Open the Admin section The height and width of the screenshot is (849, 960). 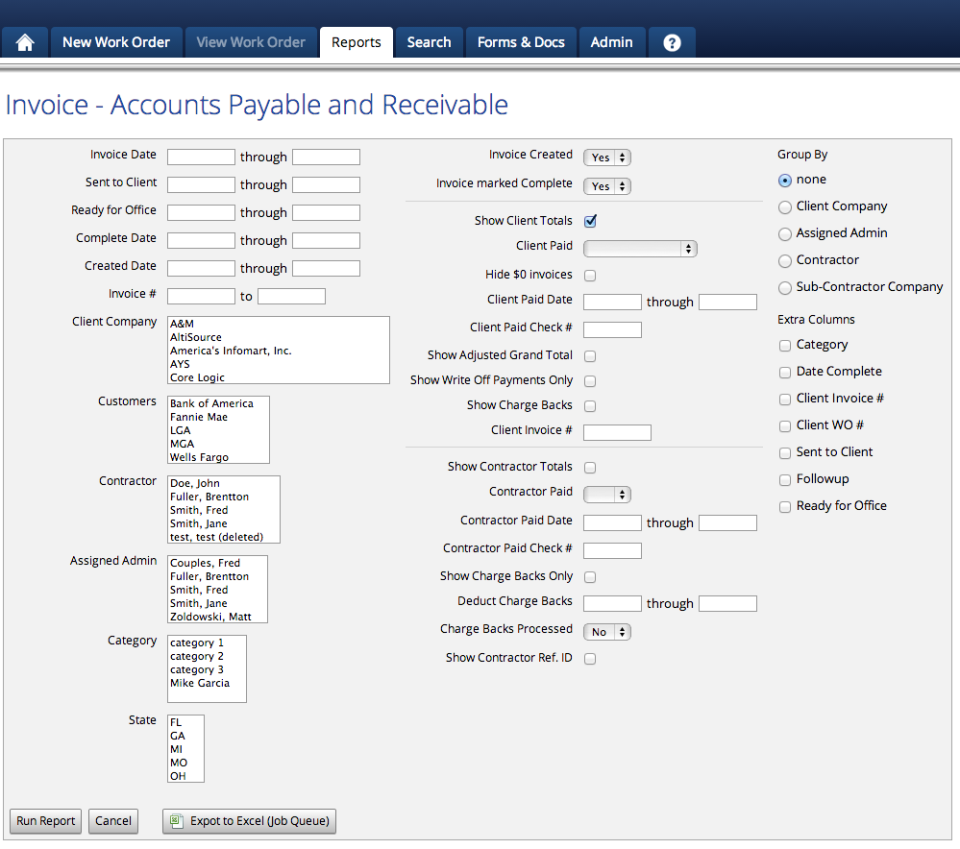tap(612, 41)
